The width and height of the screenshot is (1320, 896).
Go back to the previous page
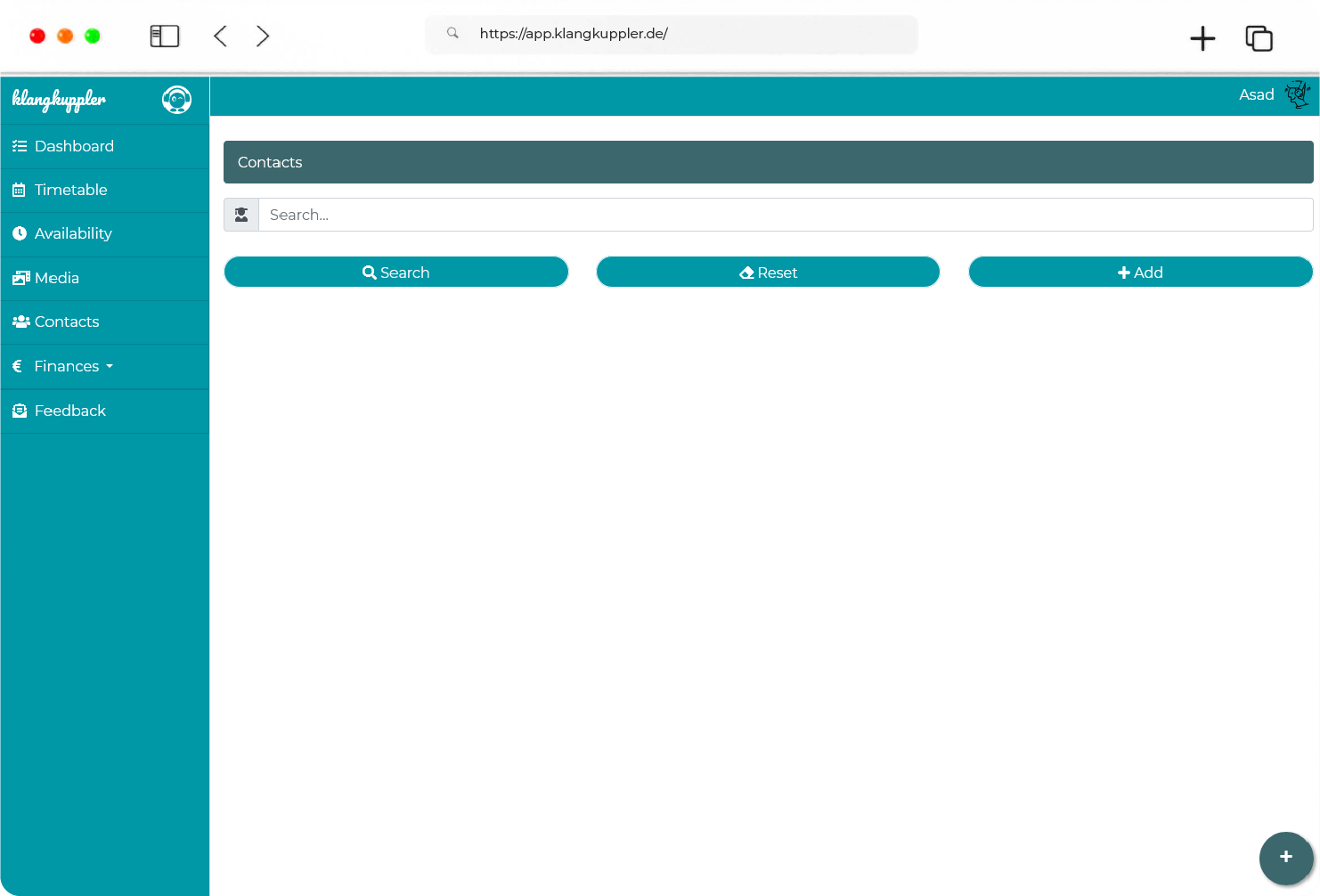coord(221,36)
